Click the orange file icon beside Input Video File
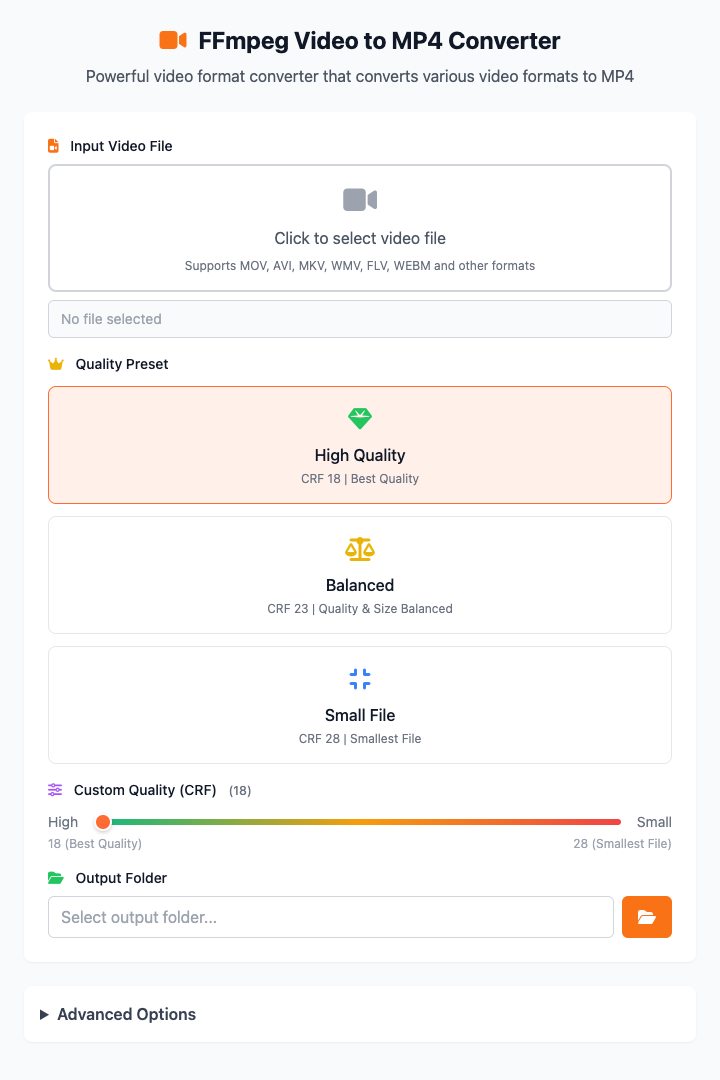 [53, 146]
